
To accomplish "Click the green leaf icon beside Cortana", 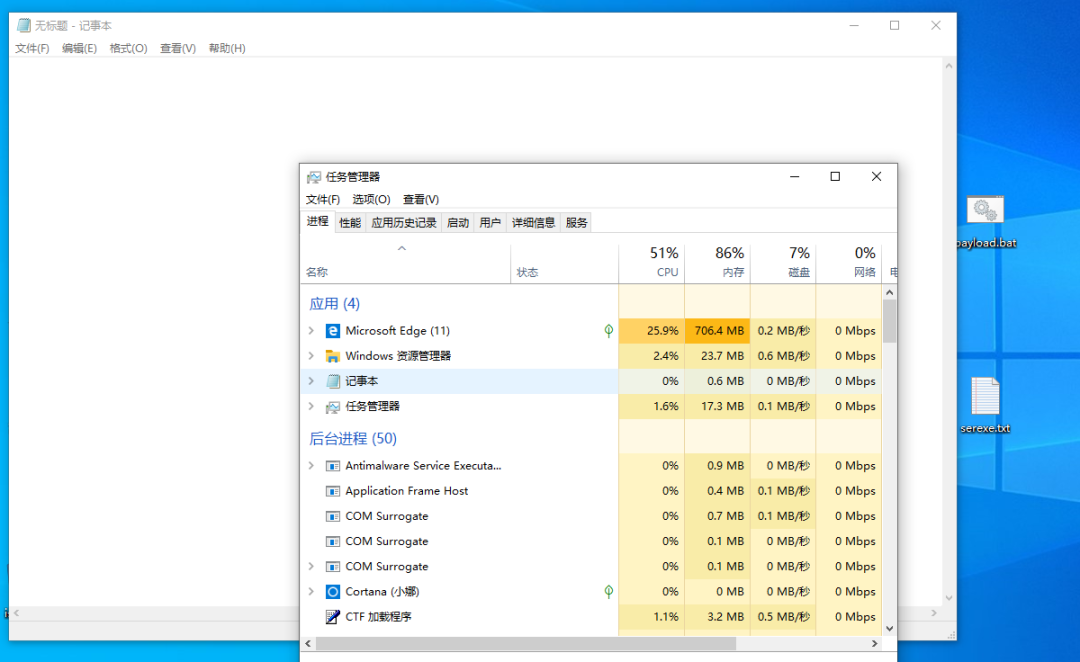I will 609,591.
